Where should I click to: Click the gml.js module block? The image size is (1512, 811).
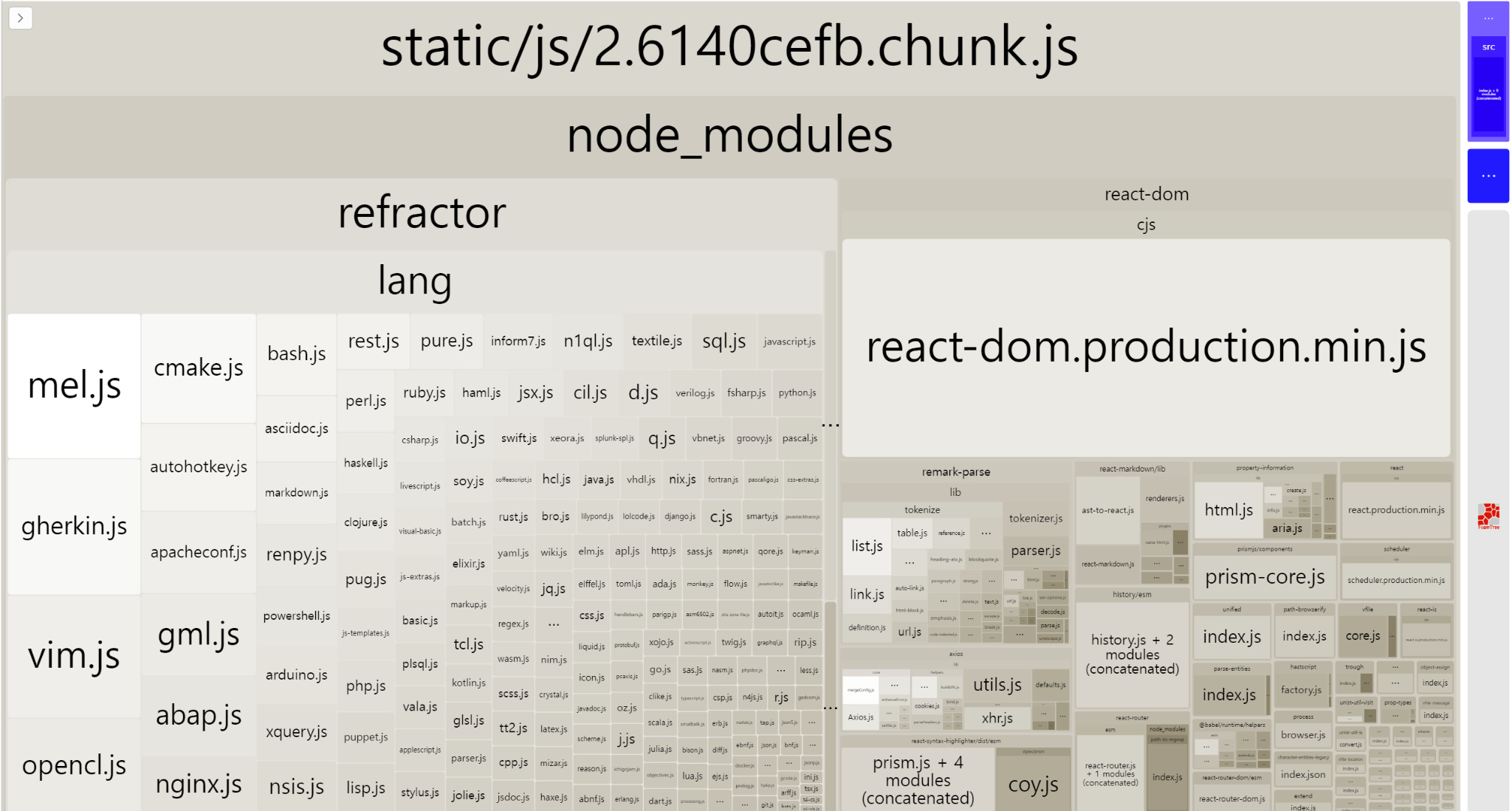[199, 635]
